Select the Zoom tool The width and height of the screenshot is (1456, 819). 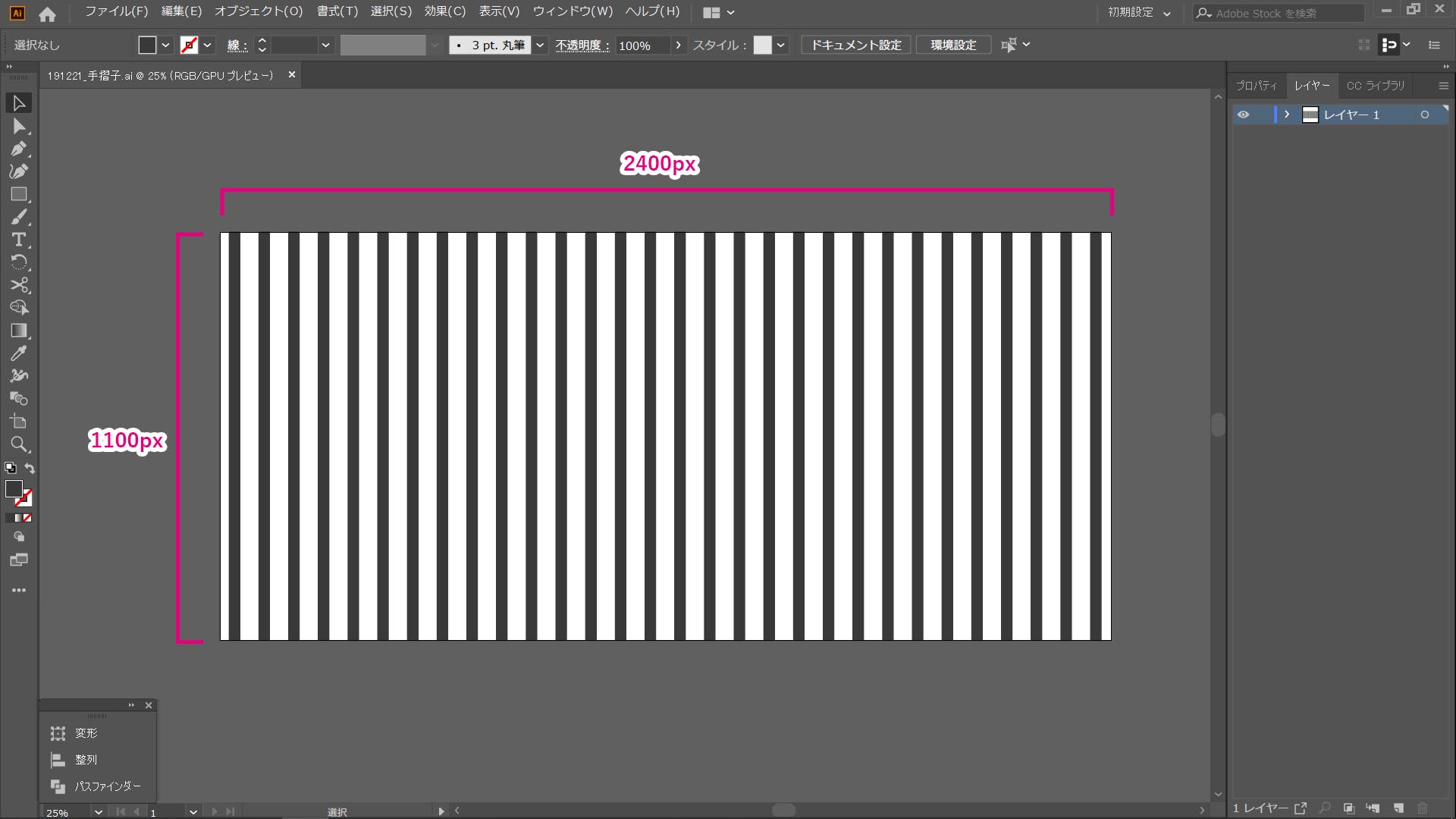pos(19,444)
